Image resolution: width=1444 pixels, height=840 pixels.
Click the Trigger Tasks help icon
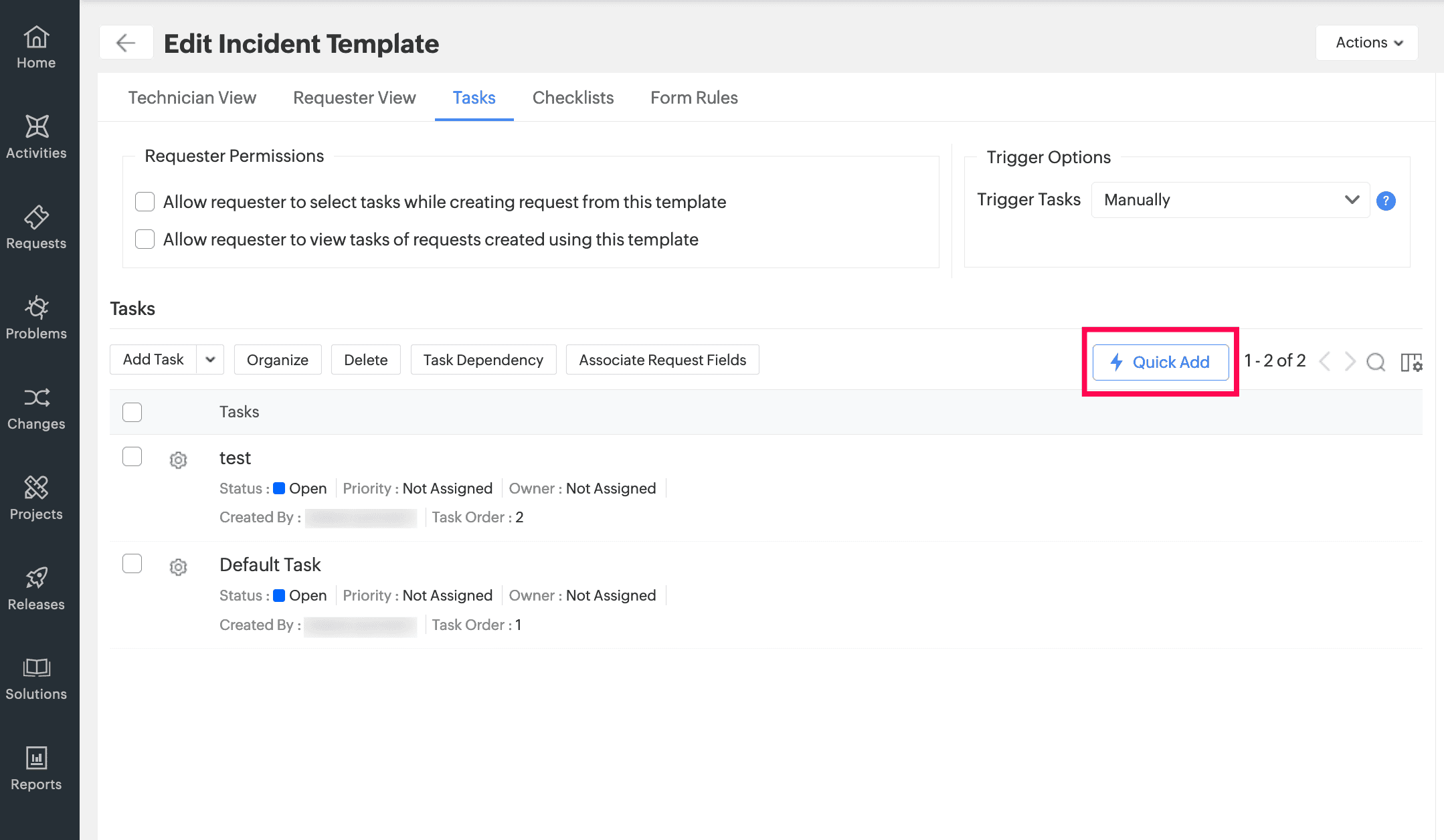pyautogui.click(x=1386, y=201)
